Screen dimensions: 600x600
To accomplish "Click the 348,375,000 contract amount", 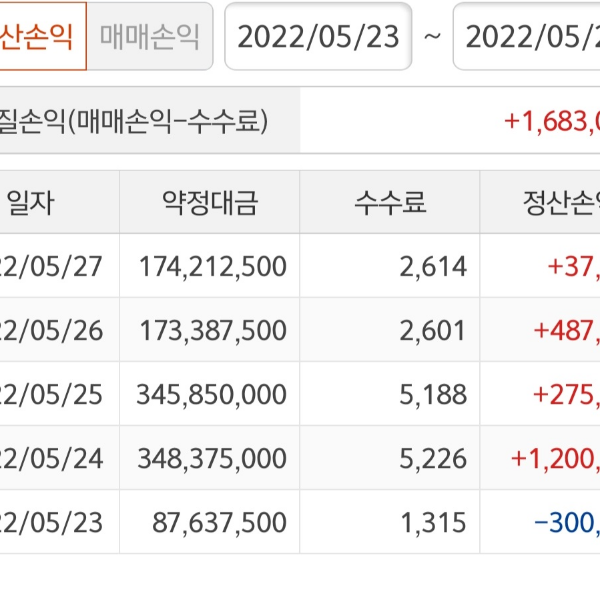I will click(213, 458).
